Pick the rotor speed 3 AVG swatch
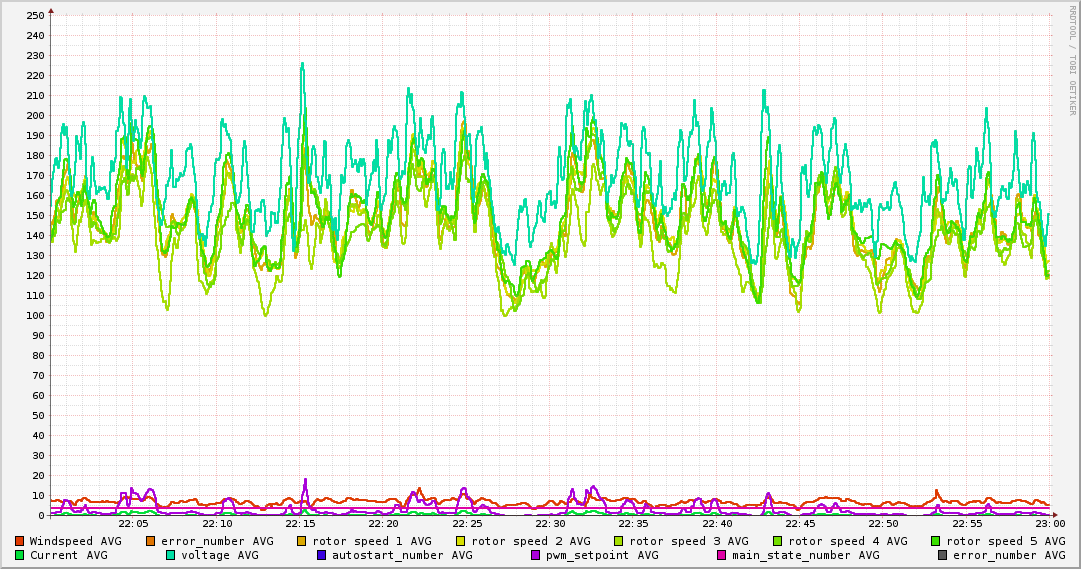Viewport: 1081px width, 569px height. coord(619,541)
